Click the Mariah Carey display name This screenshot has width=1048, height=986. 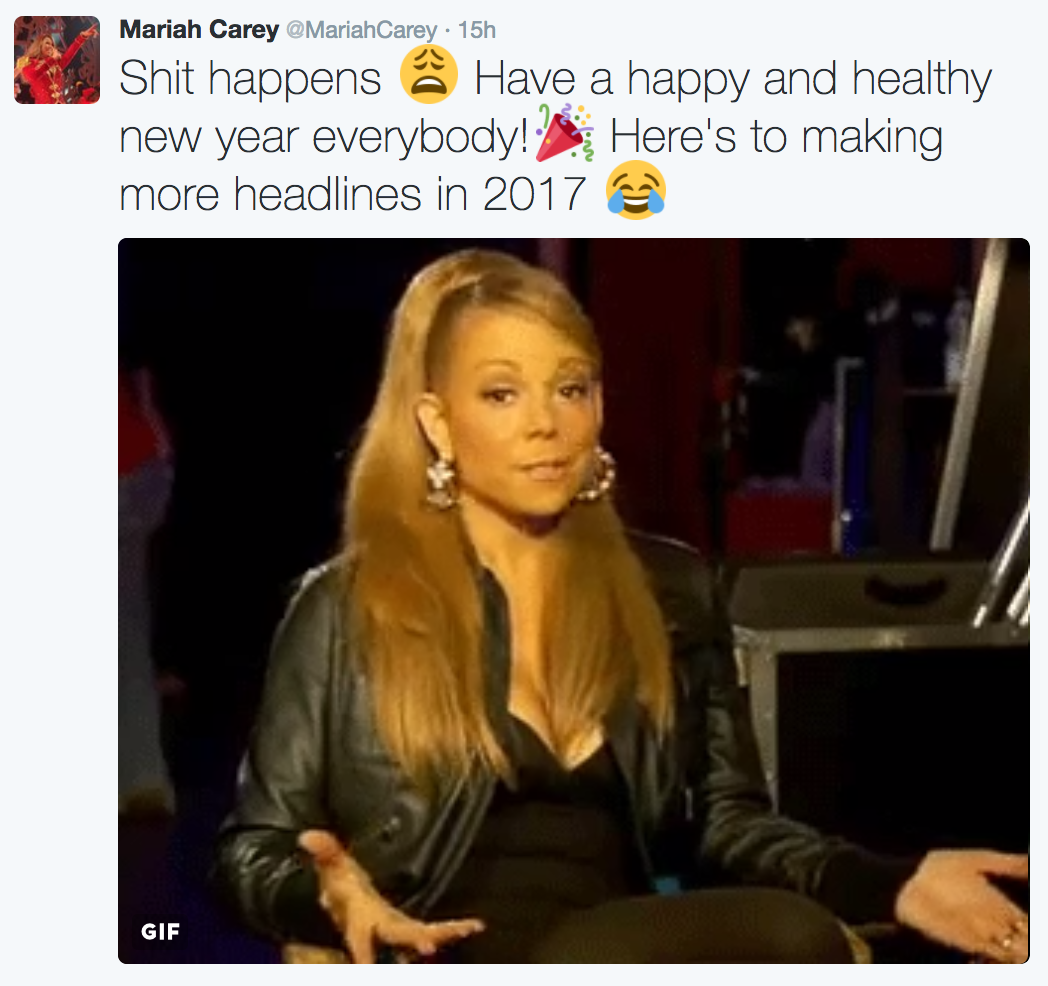point(199,29)
